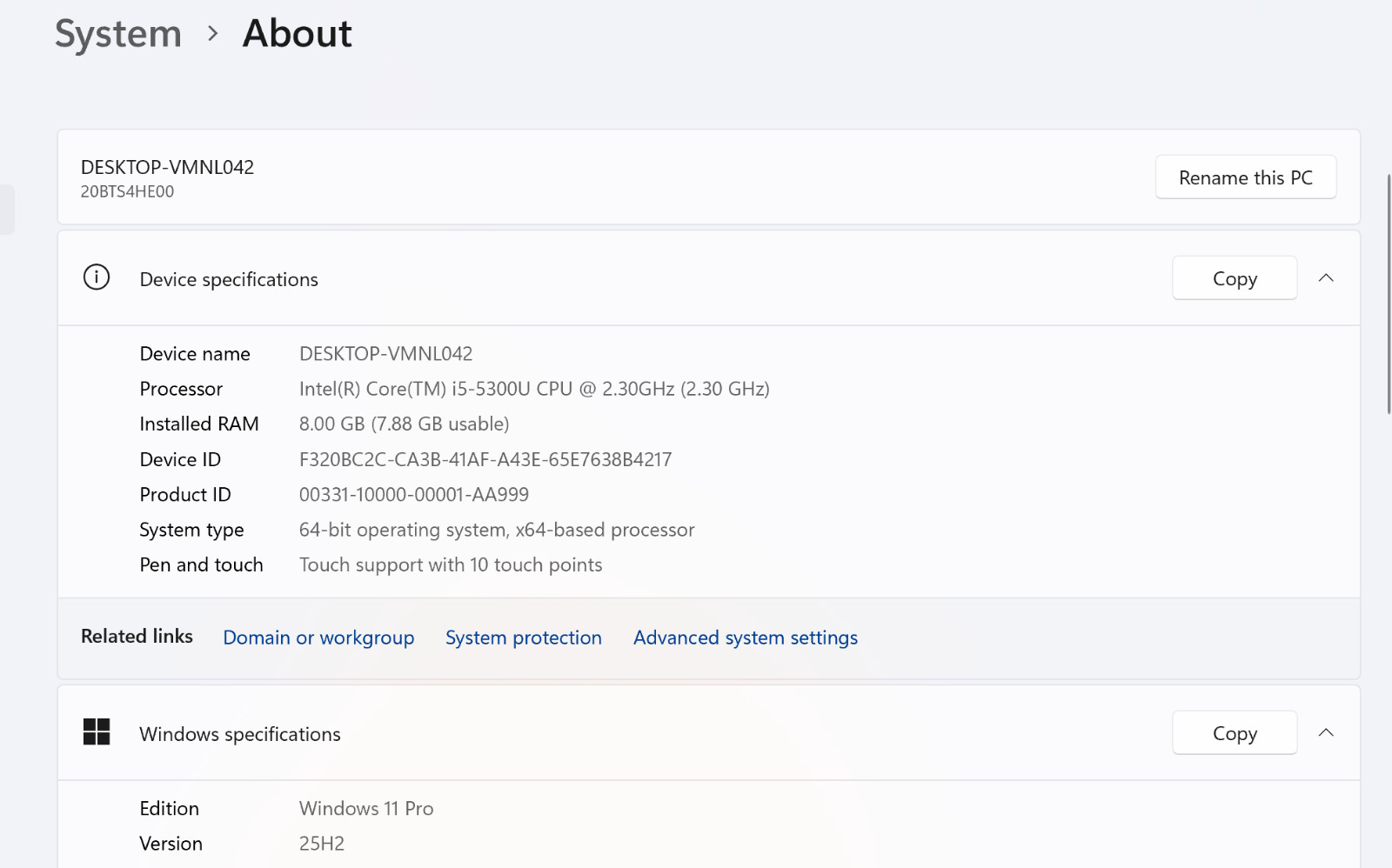Click the About breadcrumb heading
The width and height of the screenshot is (1392, 868).
tap(298, 34)
